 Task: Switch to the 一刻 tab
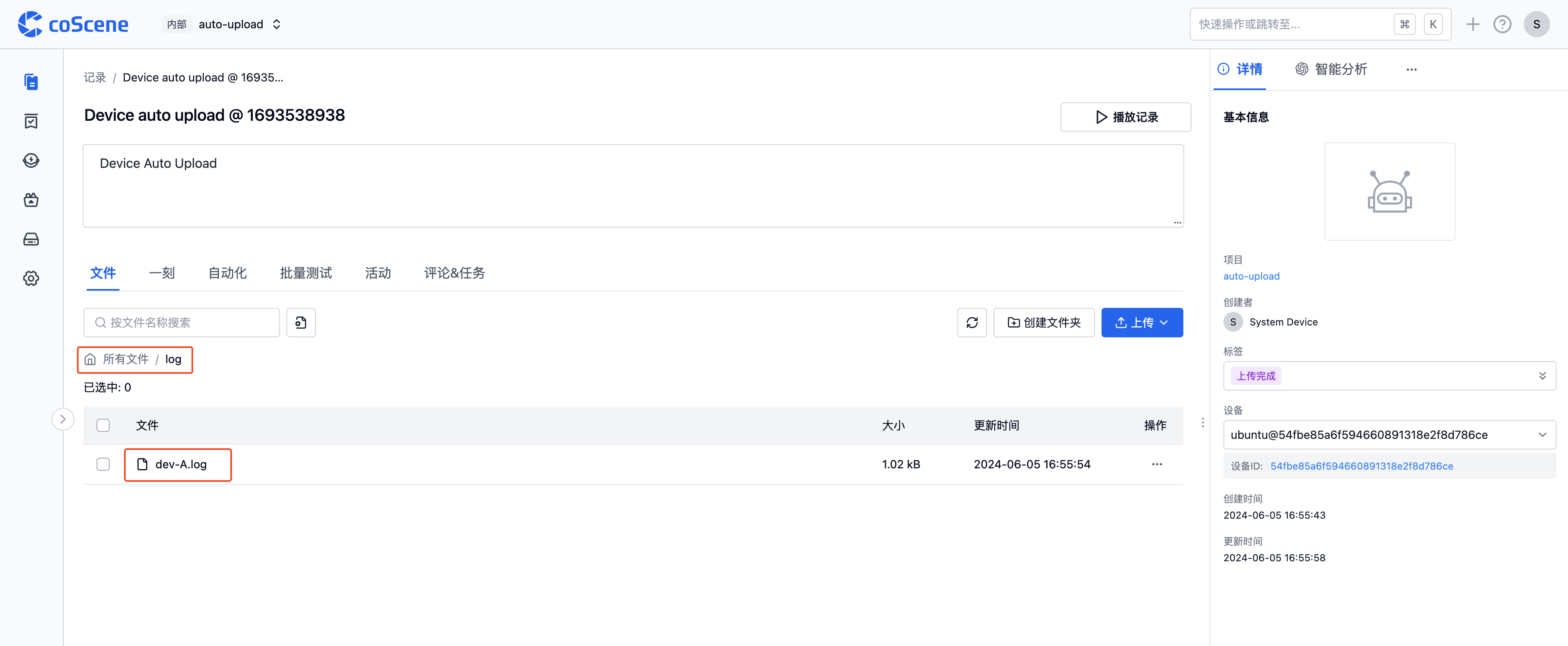pyautogui.click(x=162, y=273)
